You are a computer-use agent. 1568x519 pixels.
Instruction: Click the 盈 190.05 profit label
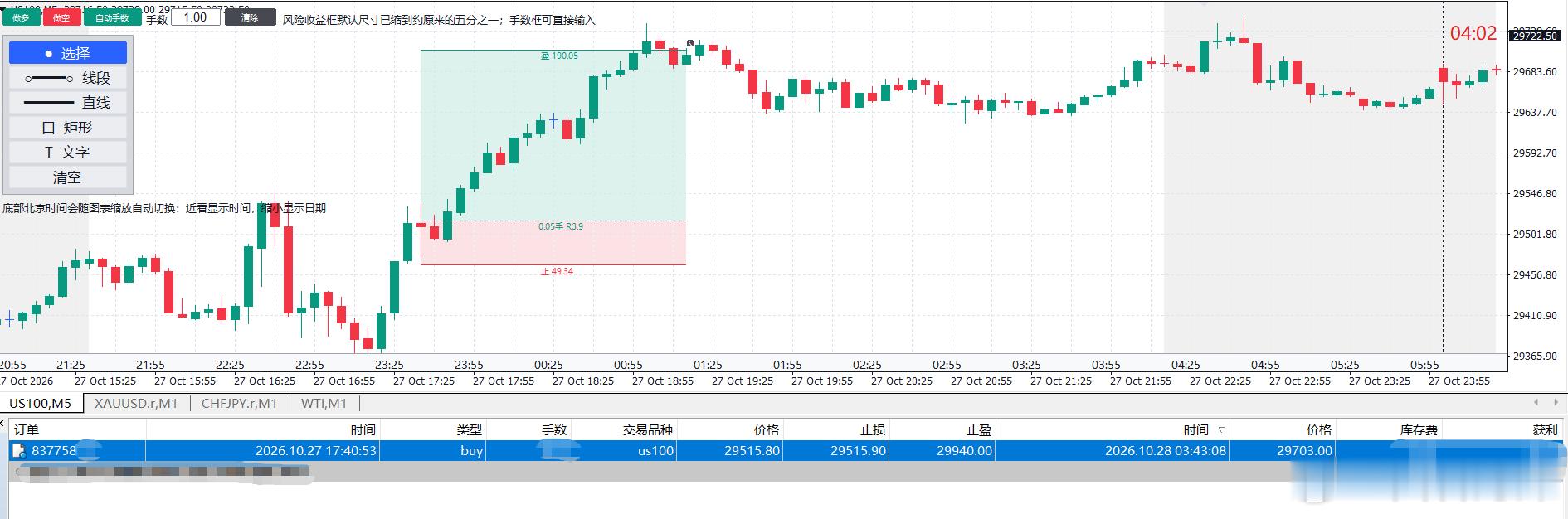[x=559, y=56]
